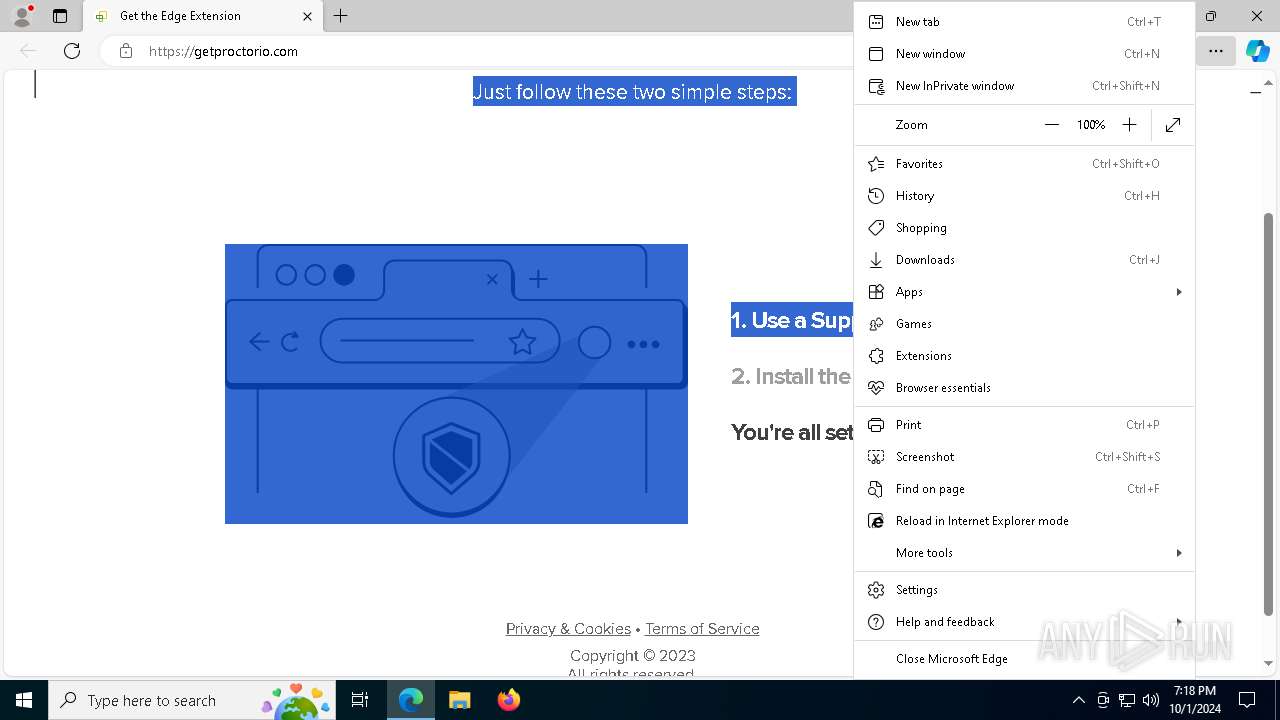Open the volume tray icon
Screen dimensions: 1280x720
pyautogui.click(x=1150, y=700)
